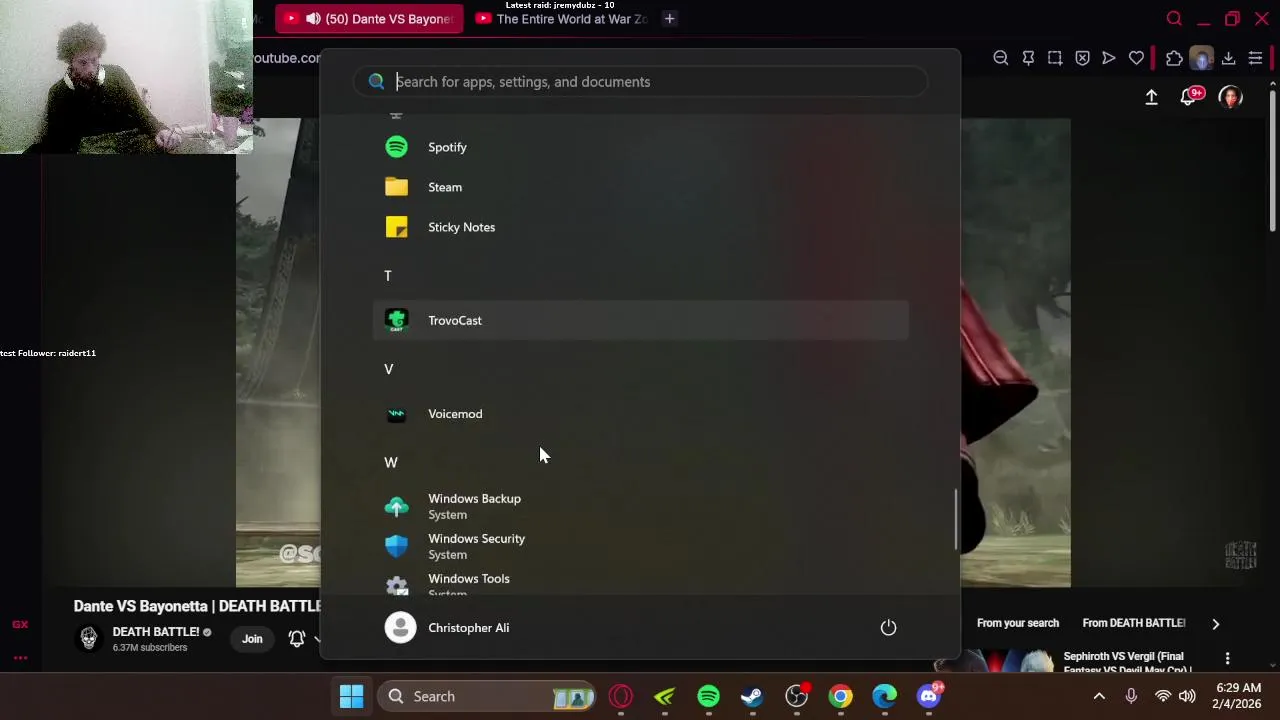Open Google Chrome from the taskbar
The width and height of the screenshot is (1280, 720).
click(x=841, y=696)
